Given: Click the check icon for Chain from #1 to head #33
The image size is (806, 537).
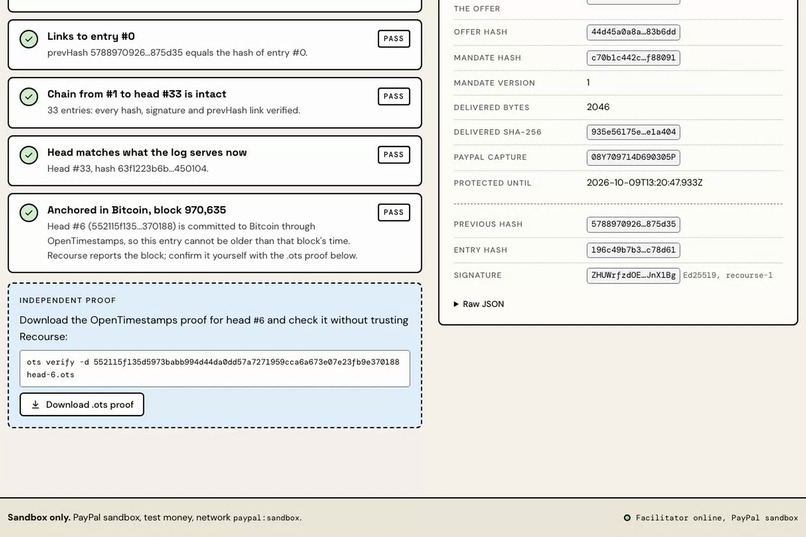Looking at the screenshot, I should [29, 97].
